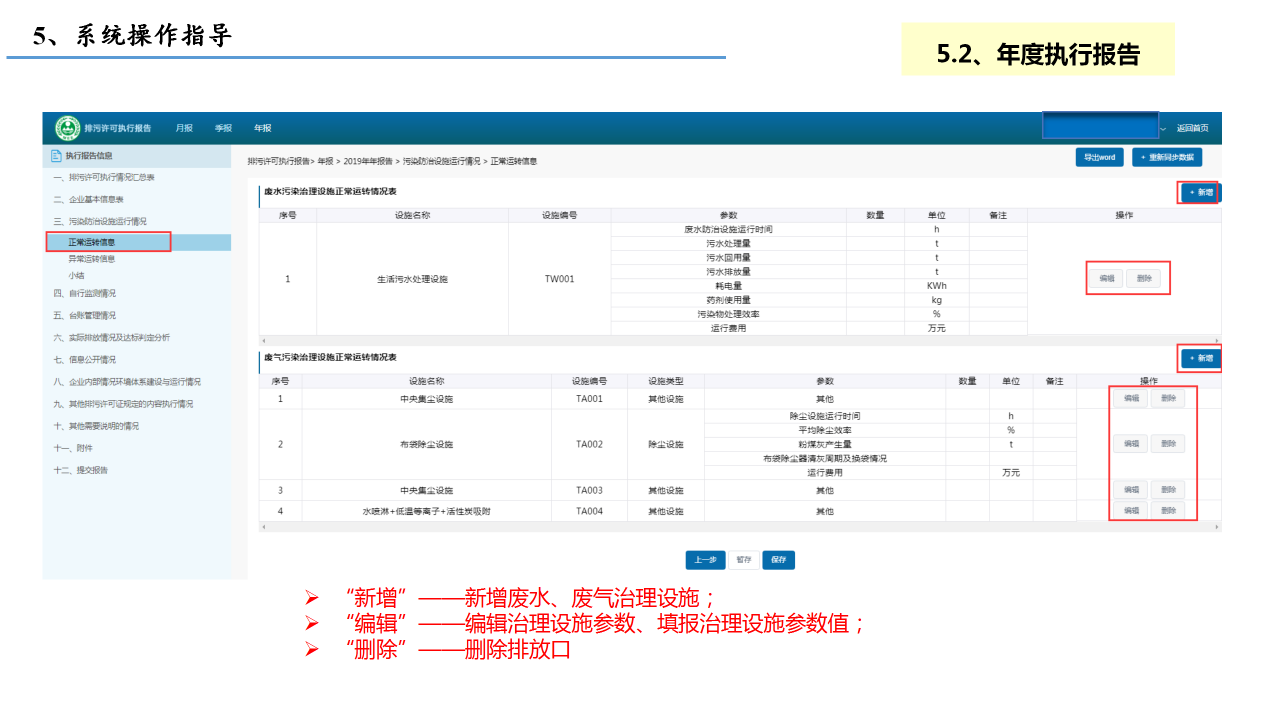Viewport: 1280px width, 720px height.
Task: Click the 导出word button
Action: 1099,157
